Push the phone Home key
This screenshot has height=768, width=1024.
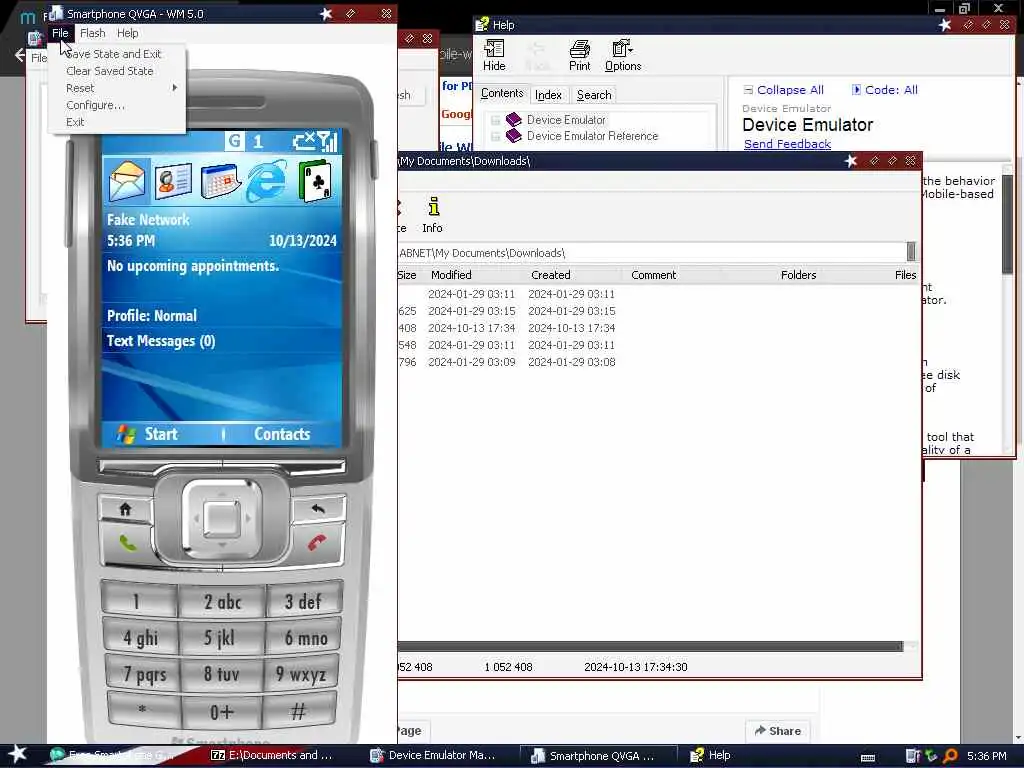125,509
